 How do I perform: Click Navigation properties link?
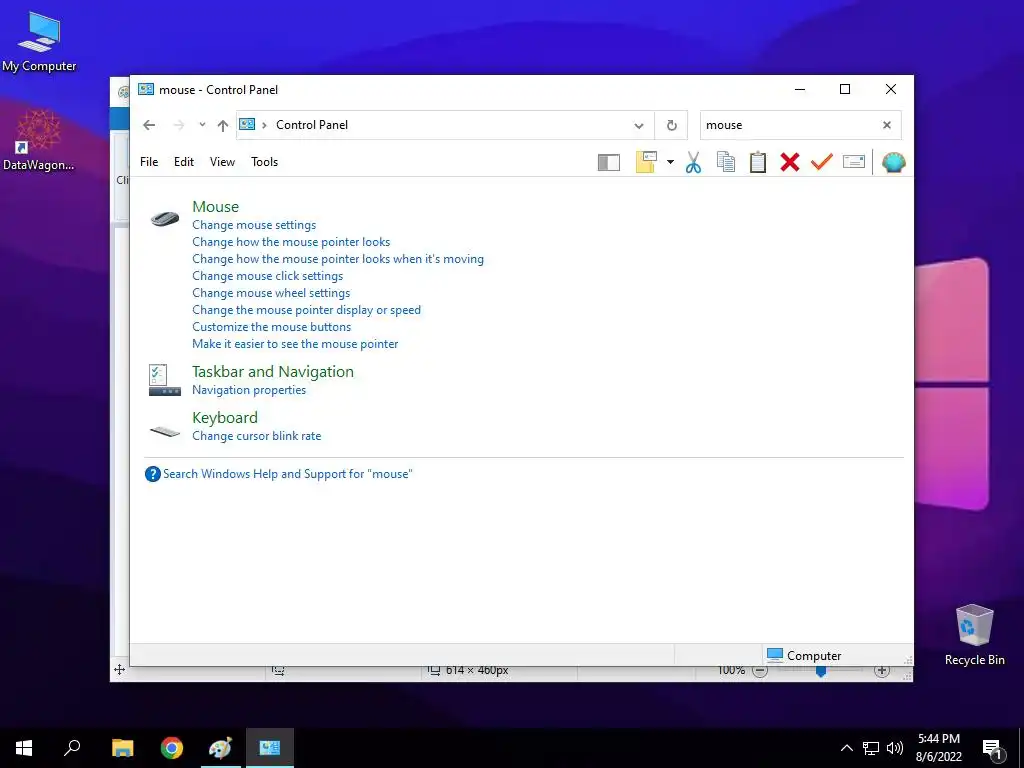click(x=249, y=390)
